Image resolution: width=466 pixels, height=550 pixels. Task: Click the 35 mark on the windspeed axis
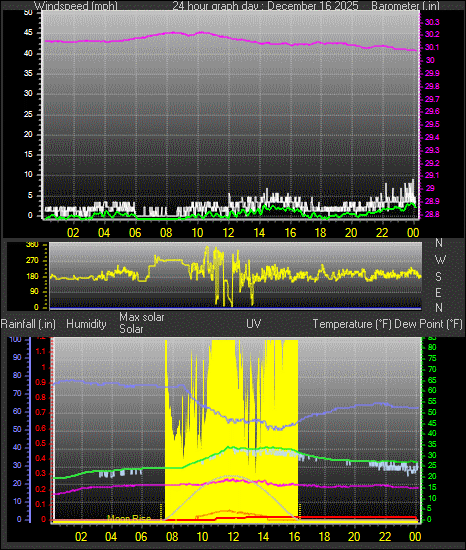coord(28,73)
